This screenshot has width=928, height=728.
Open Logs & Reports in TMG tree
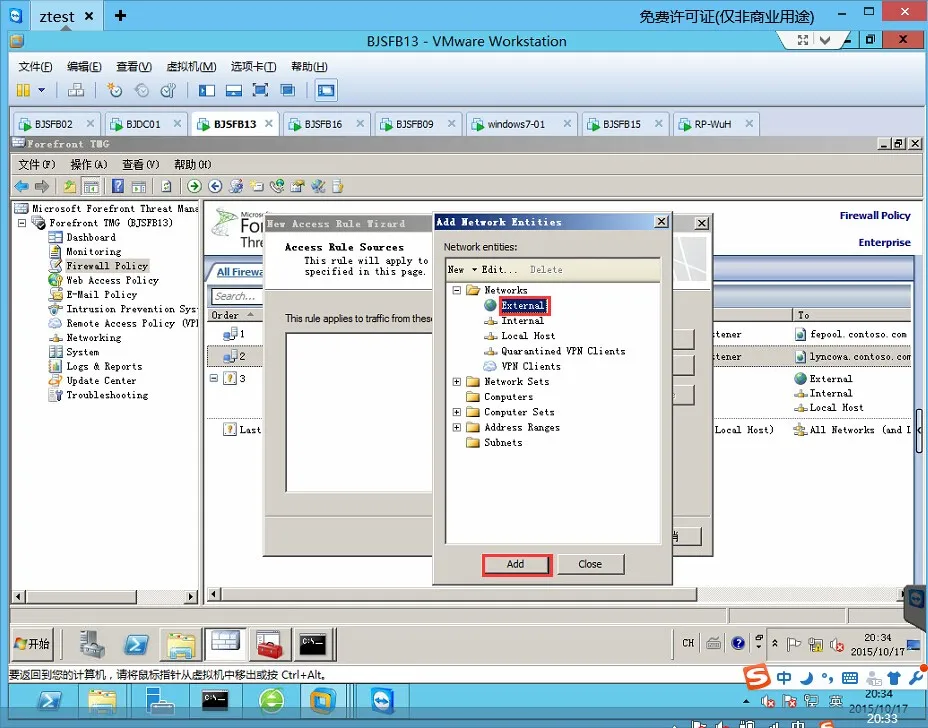[104, 366]
